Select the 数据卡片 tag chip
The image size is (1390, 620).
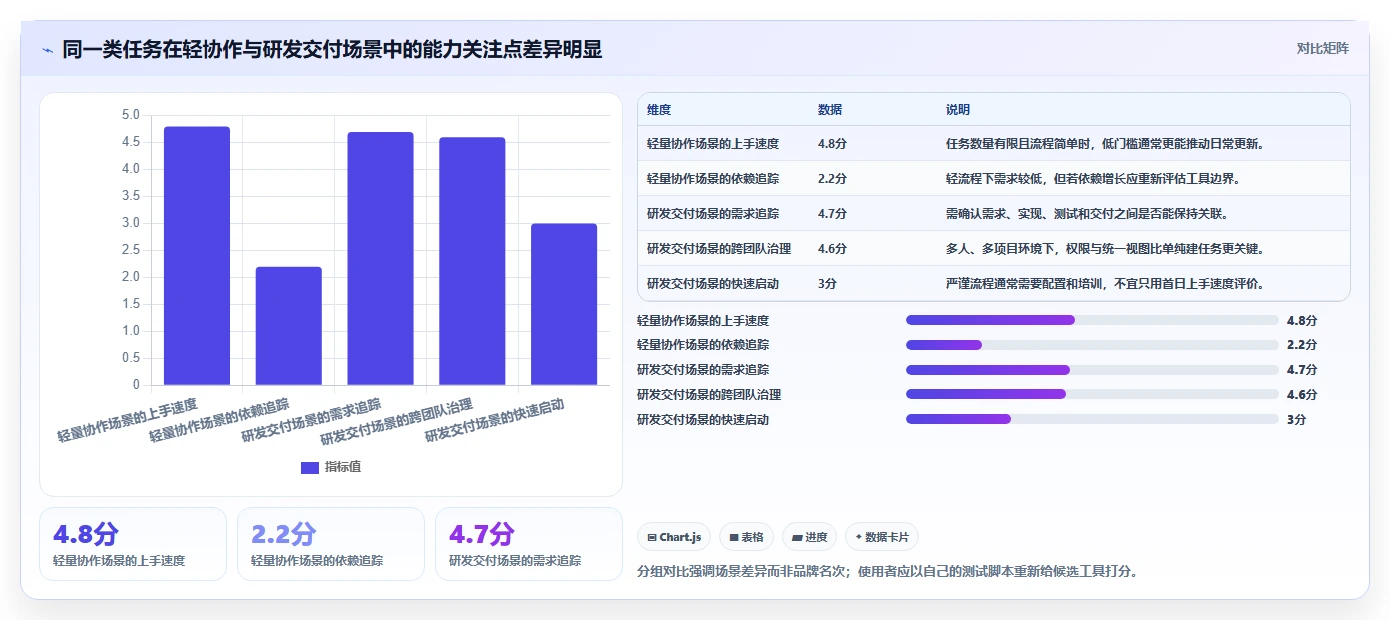tap(881, 537)
